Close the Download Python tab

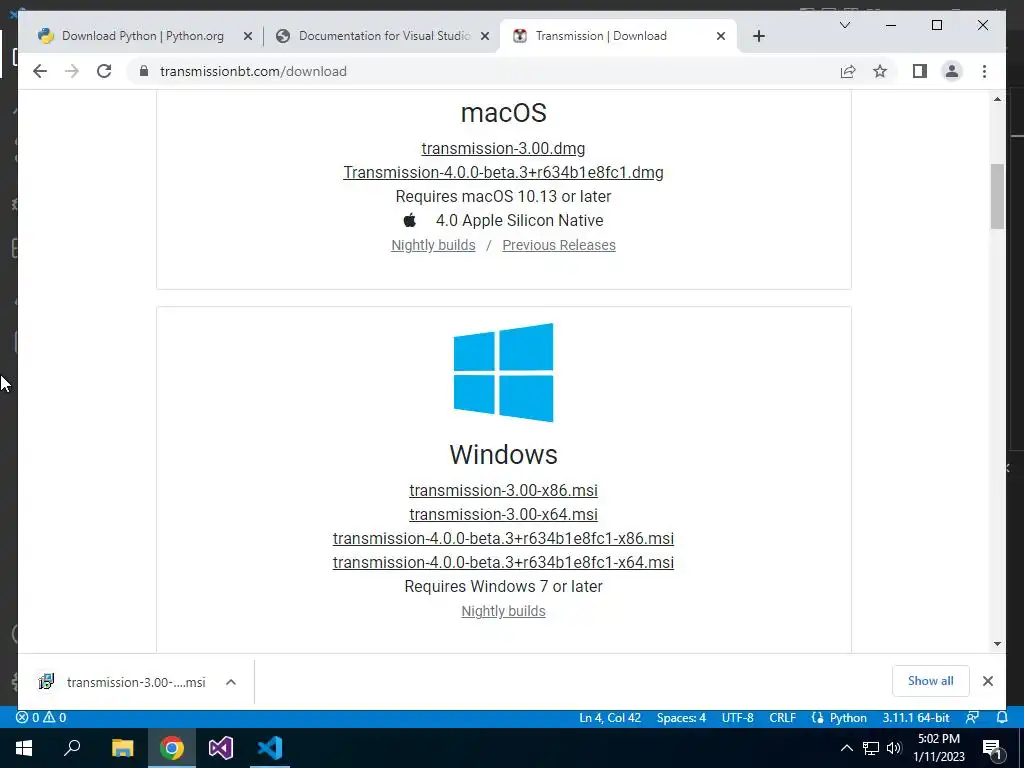click(x=248, y=37)
